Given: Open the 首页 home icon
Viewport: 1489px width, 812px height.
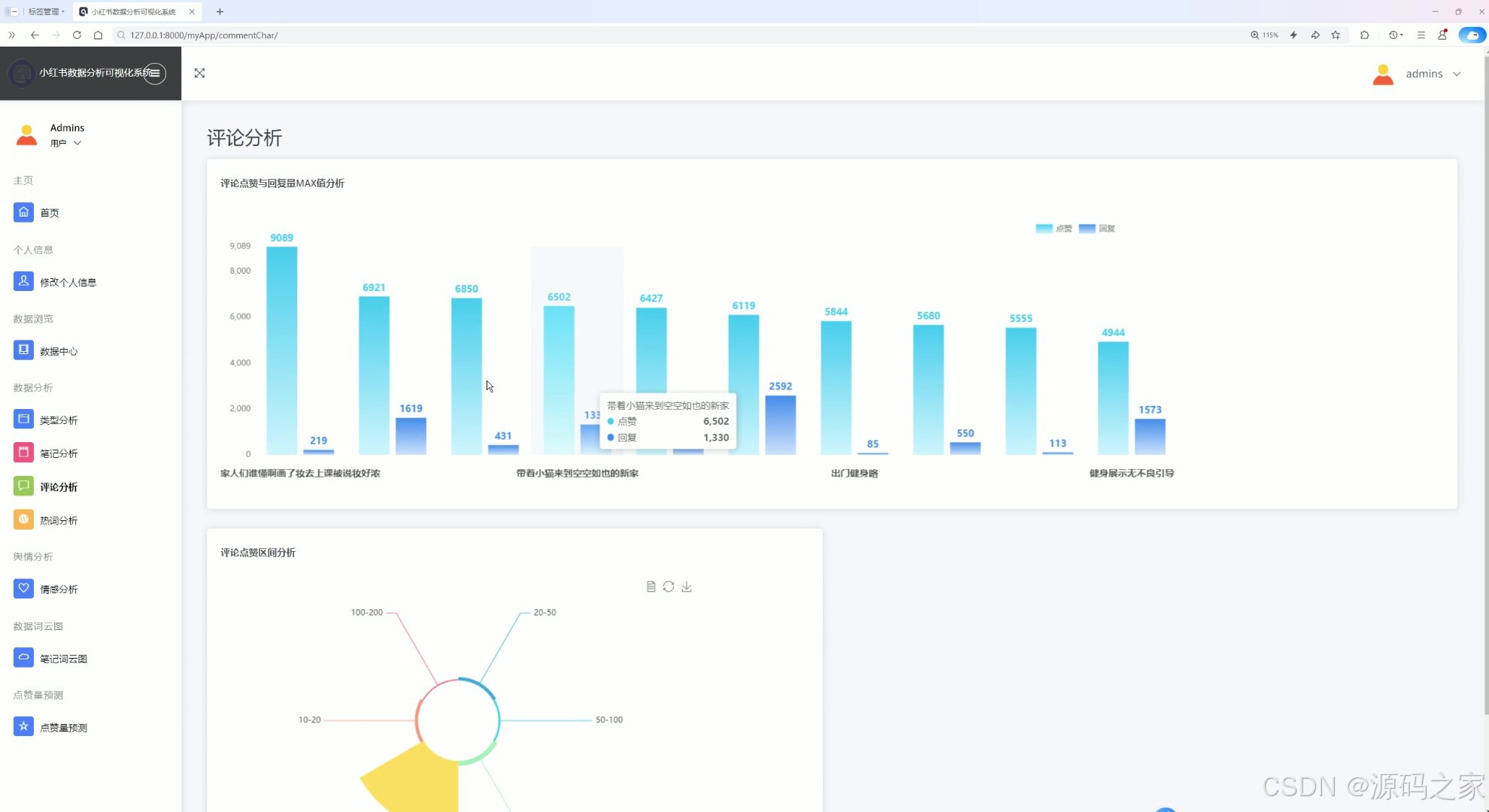Looking at the screenshot, I should (23, 212).
